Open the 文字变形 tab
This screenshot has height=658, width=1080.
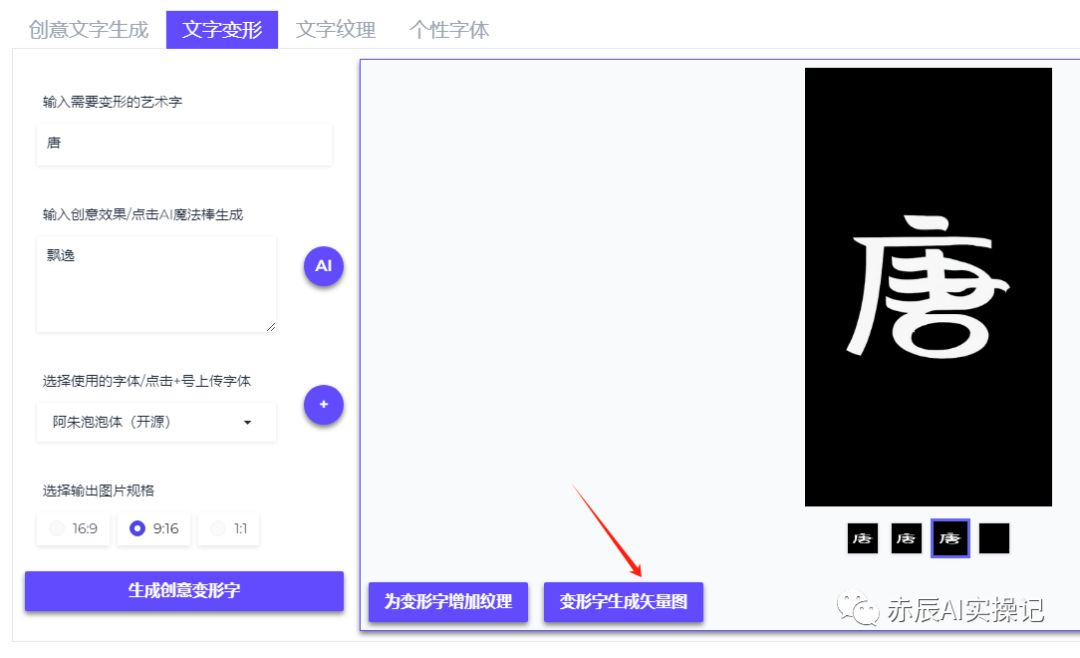pos(222,30)
